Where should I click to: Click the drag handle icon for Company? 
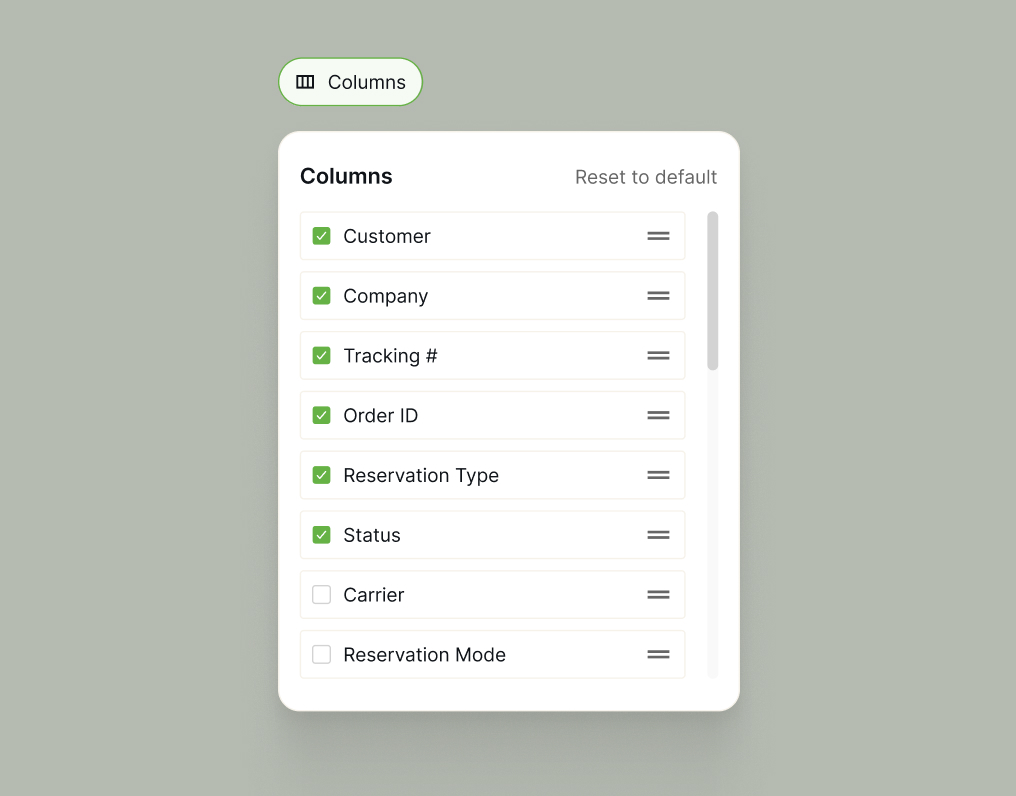coord(658,296)
